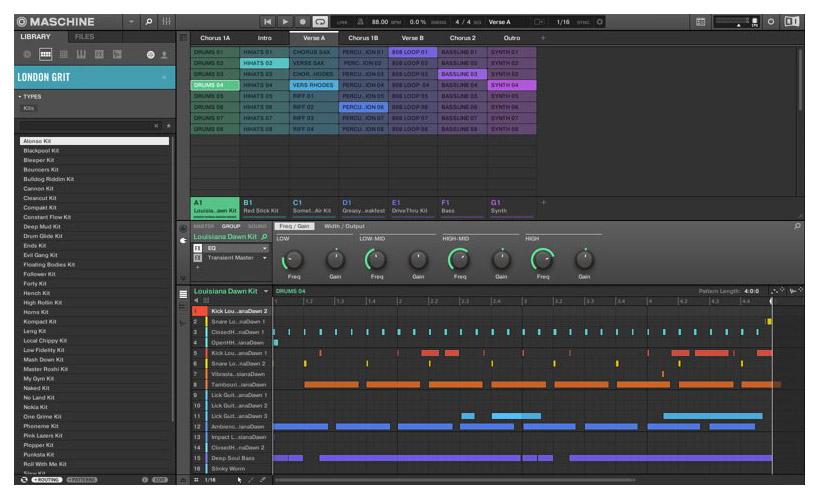Image resolution: width=820 pixels, height=500 pixels.
Task: Select the Width / Output parameter page
Action: (343, 226)
